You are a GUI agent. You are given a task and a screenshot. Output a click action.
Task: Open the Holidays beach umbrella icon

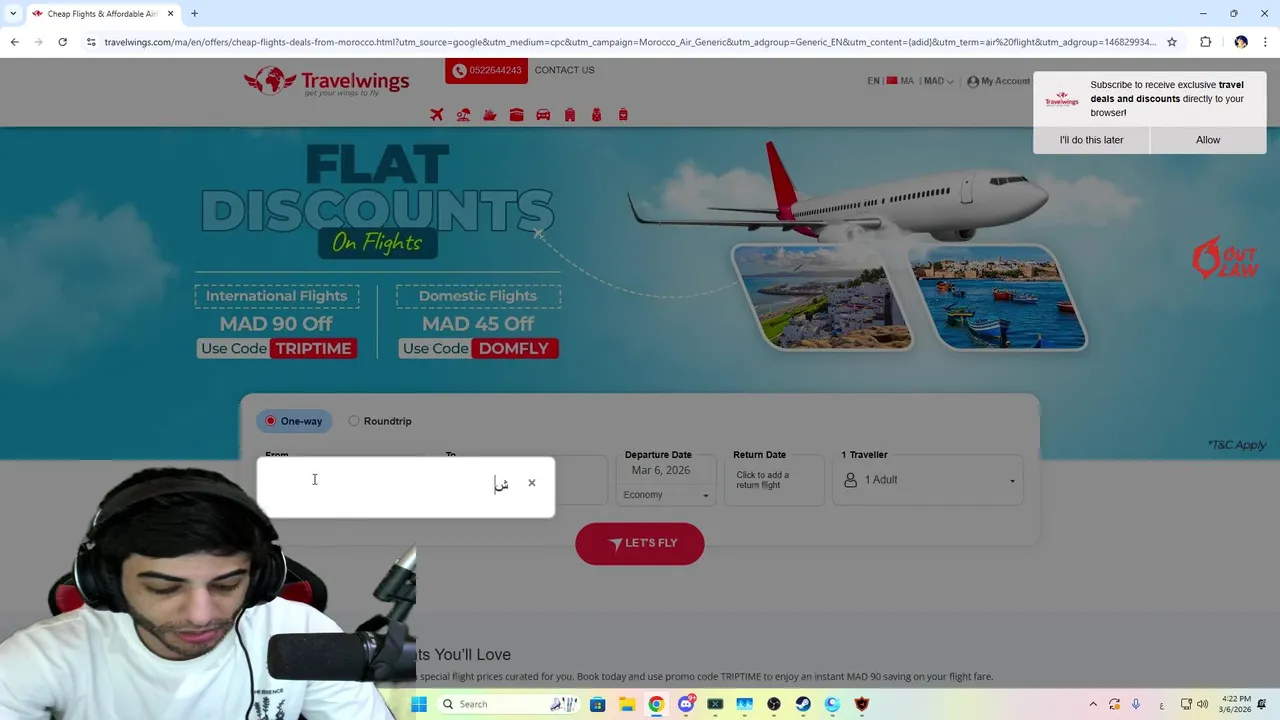coord(463,115)
